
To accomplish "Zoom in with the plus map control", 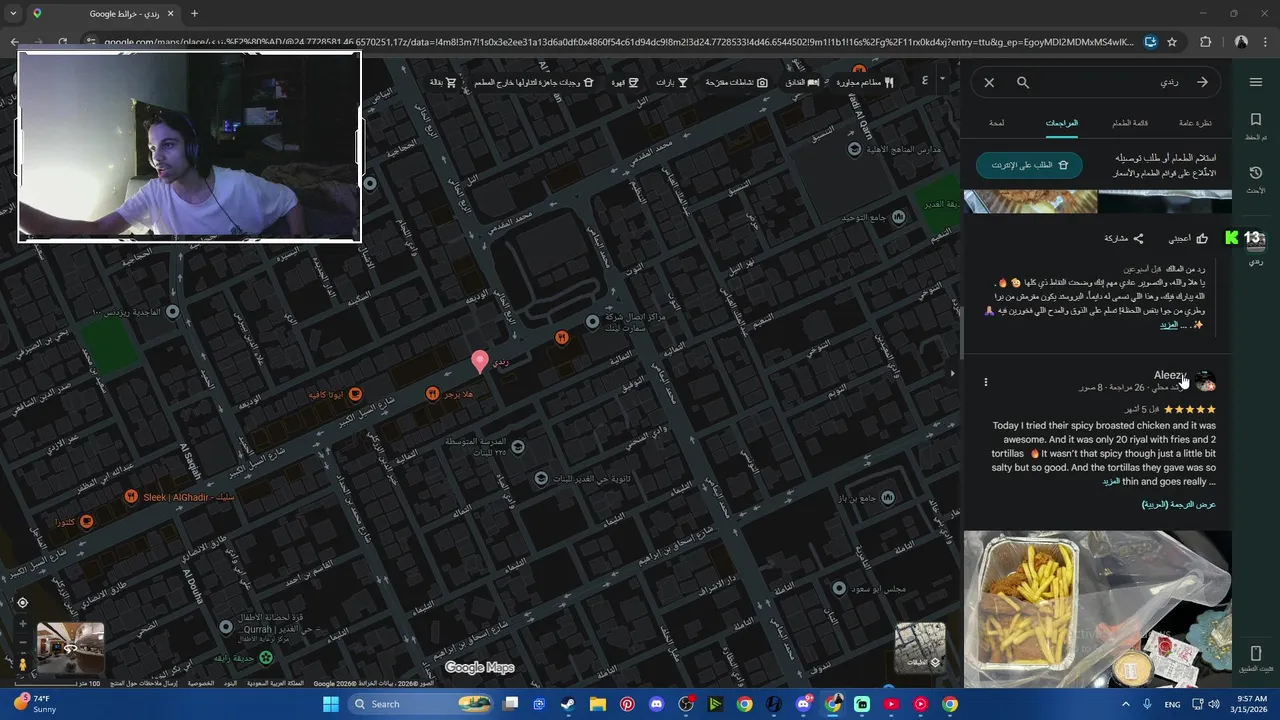I will 22,624.
